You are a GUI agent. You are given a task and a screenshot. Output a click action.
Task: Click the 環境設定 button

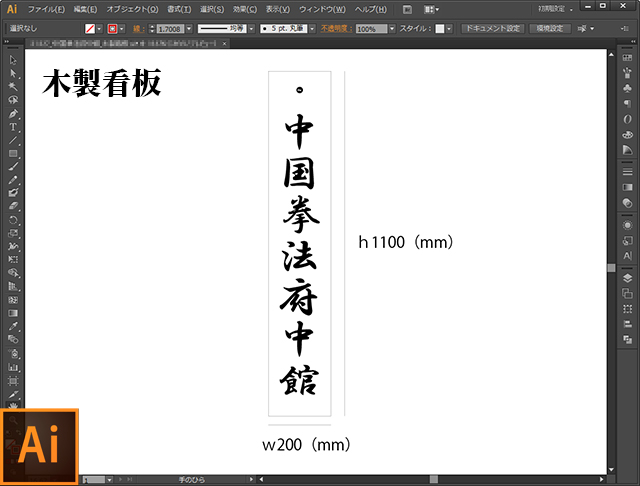pos(550,29)
